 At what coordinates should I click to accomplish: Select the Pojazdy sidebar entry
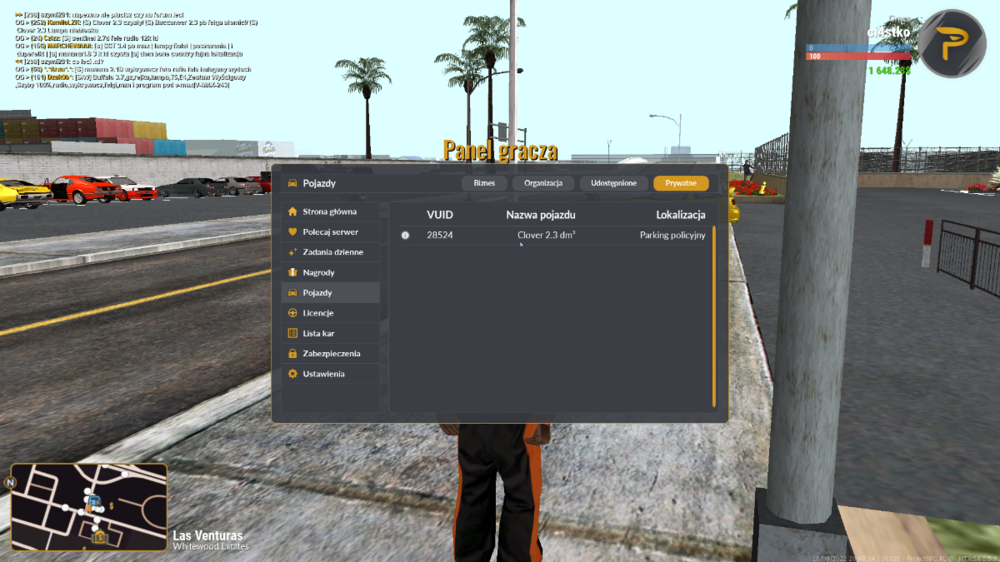(331, 293)
